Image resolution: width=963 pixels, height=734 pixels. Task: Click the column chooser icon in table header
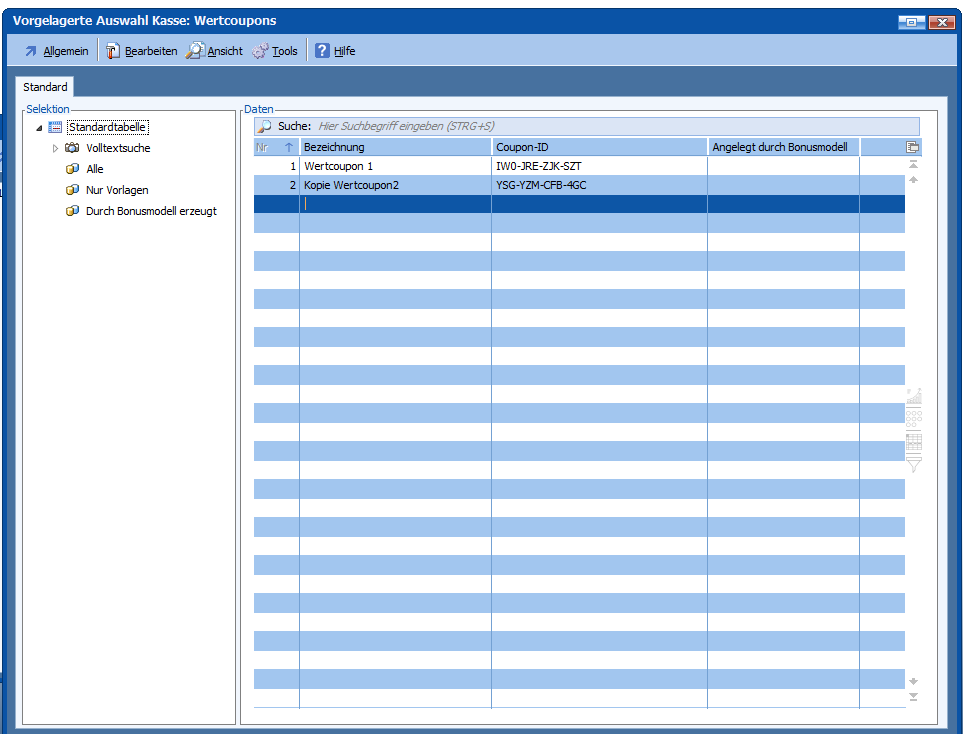[912, 147]
